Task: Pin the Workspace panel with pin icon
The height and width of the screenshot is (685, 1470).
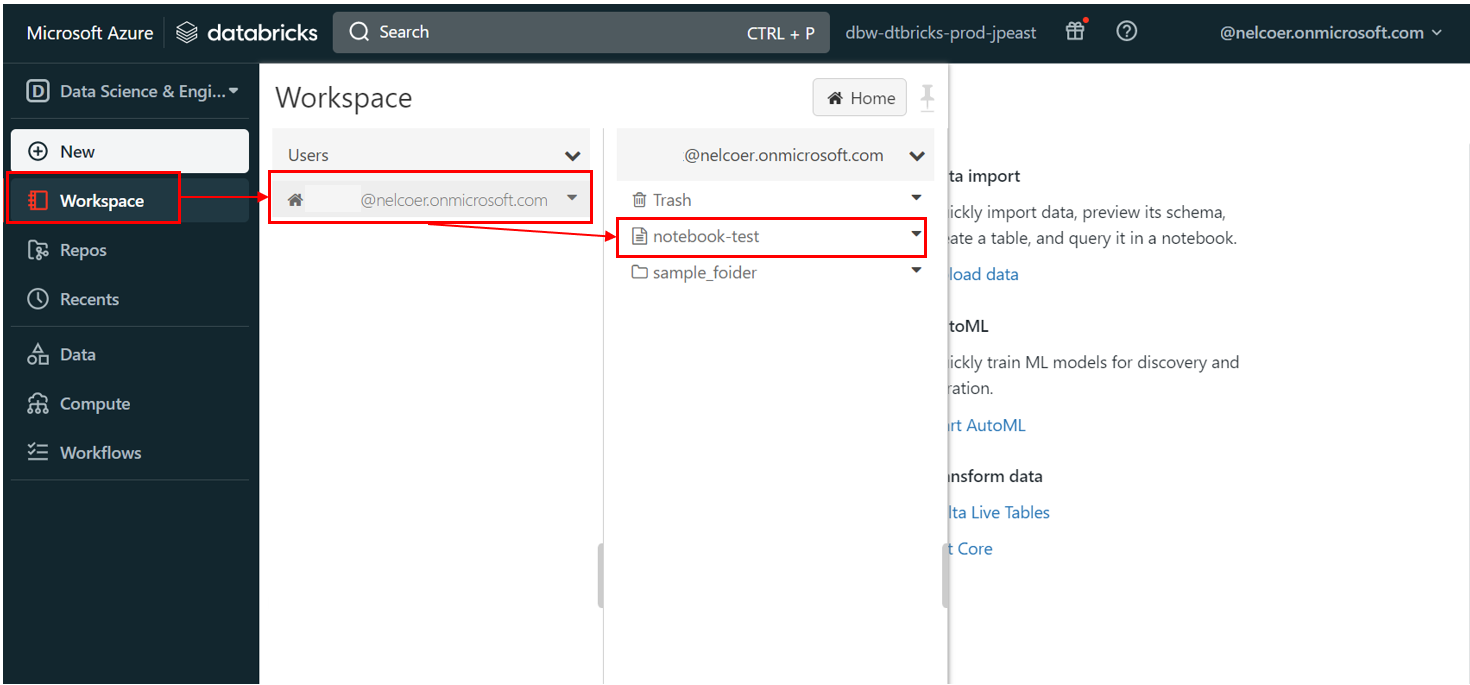Action: click(927, 98)
